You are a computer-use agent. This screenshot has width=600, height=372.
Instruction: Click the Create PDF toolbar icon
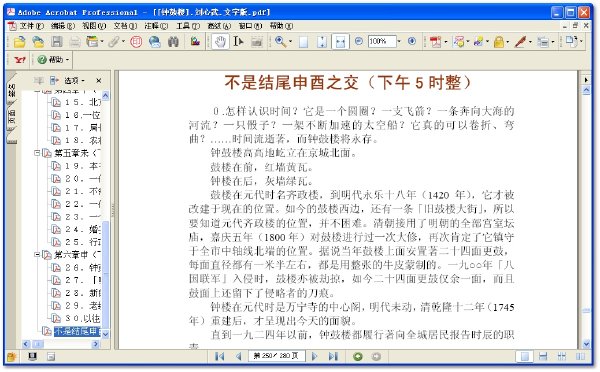click(x=435, y=41)
